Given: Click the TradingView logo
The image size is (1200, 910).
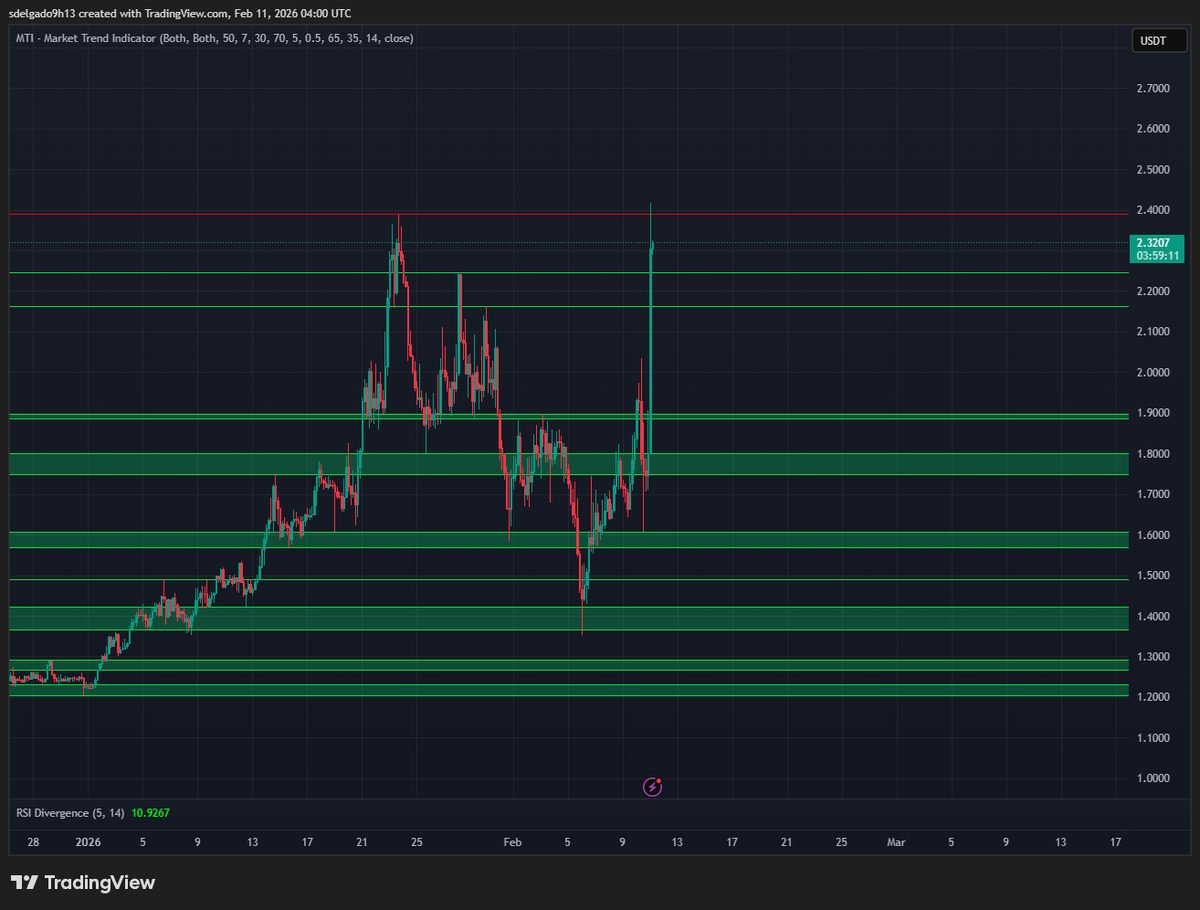Looking at the screenshot, I should (83, 883).
